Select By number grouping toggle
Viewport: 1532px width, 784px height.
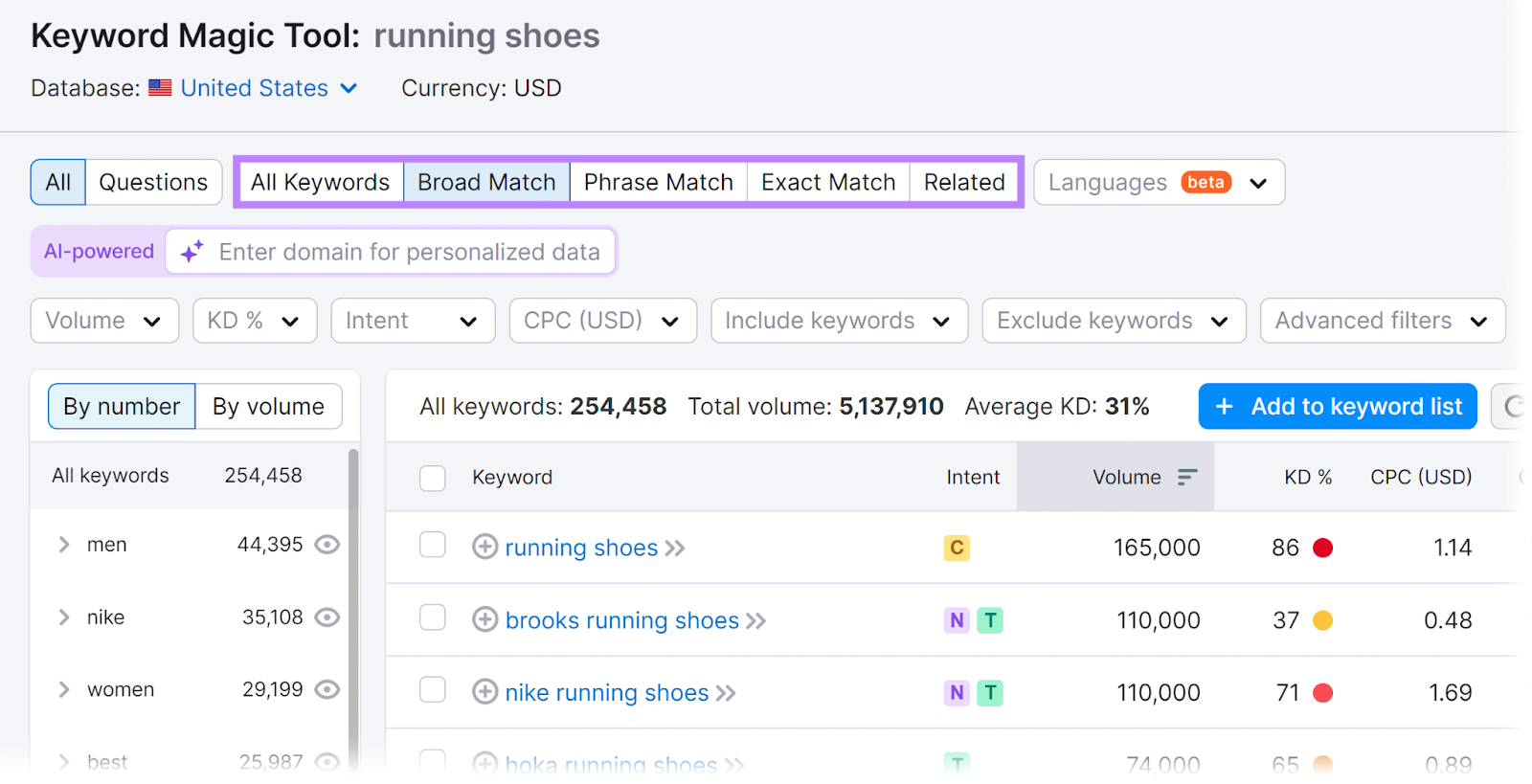click(122, 407)
